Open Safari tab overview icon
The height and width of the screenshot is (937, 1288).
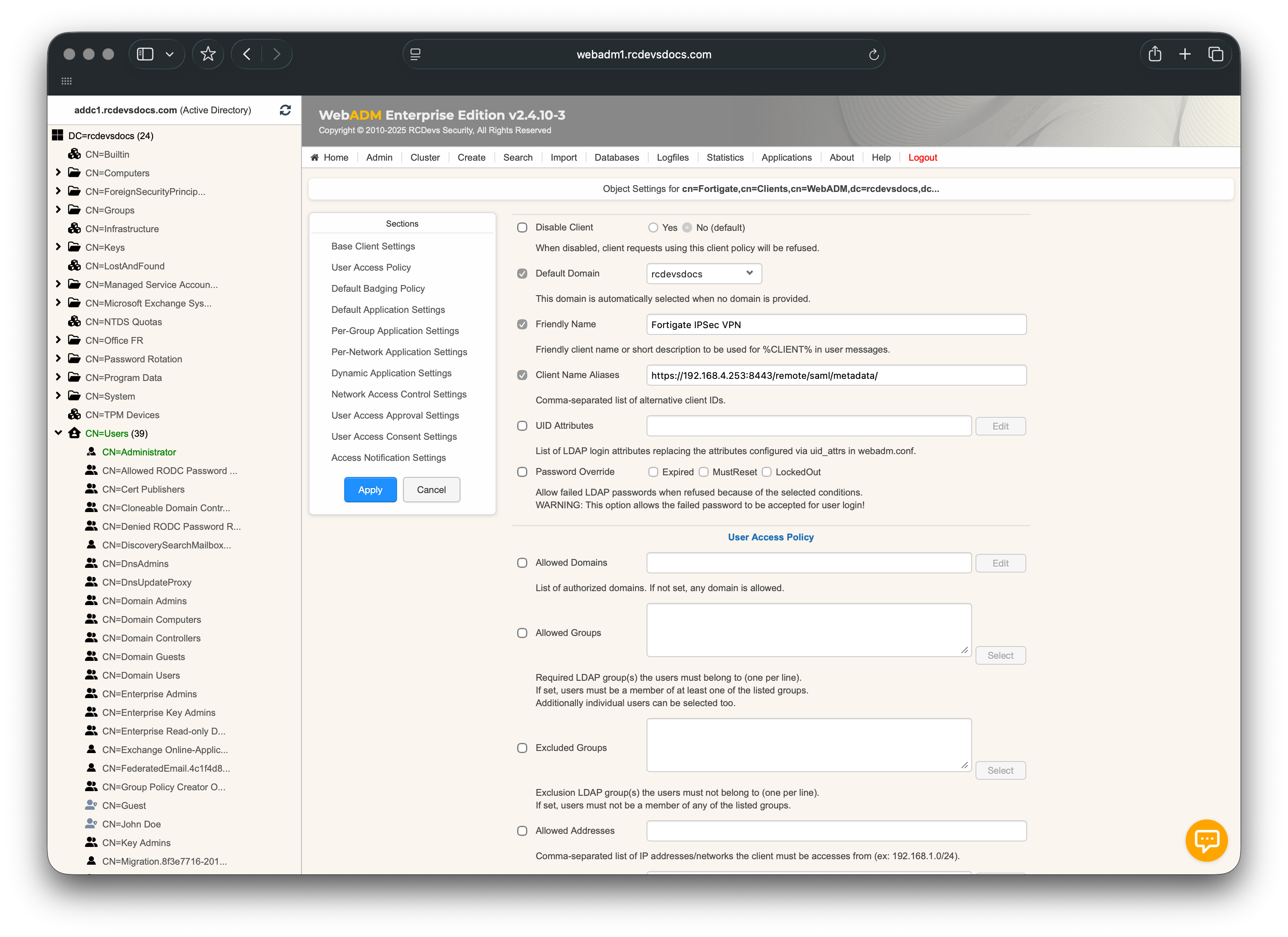click(x=1215, y=55)
